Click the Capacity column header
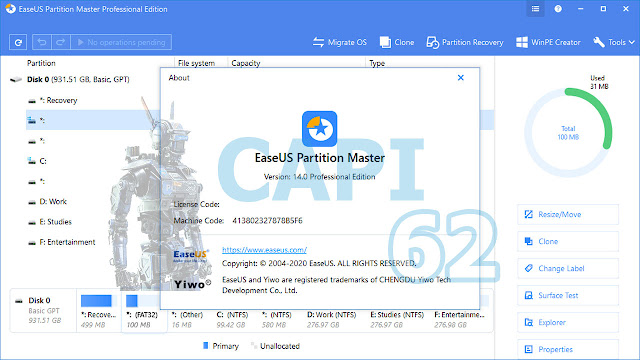Image resolution: width=640 pixels, height=360 pixels. (x=246, y=63)
